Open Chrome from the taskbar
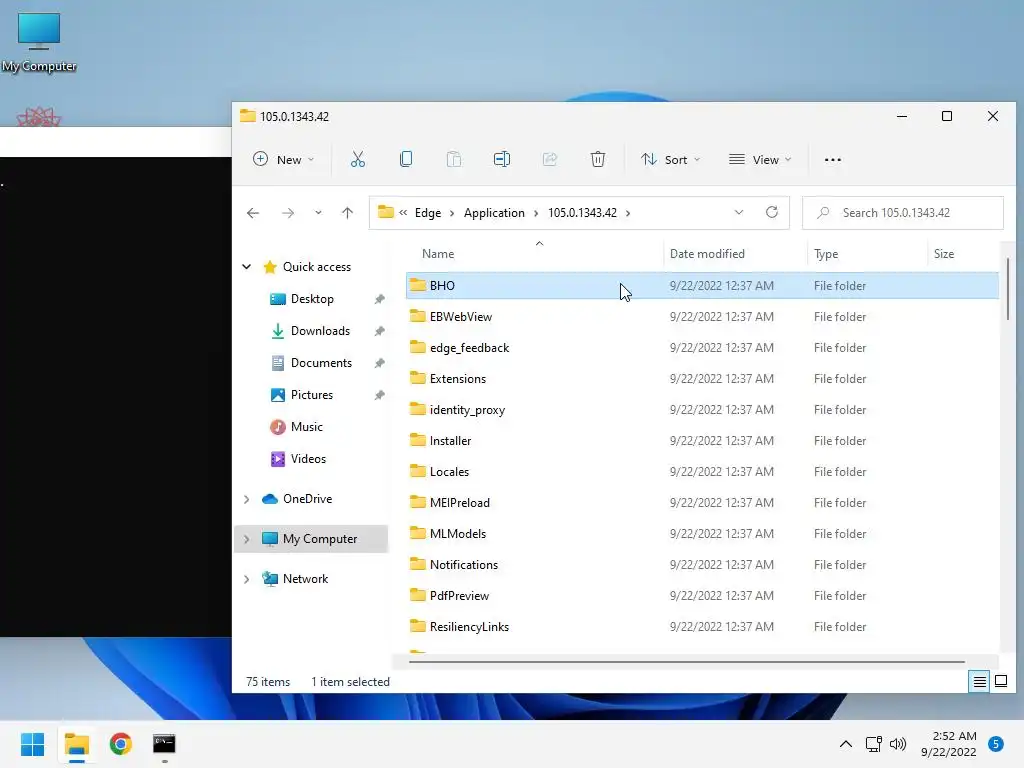1024x768 pixels. pos(120,744)
